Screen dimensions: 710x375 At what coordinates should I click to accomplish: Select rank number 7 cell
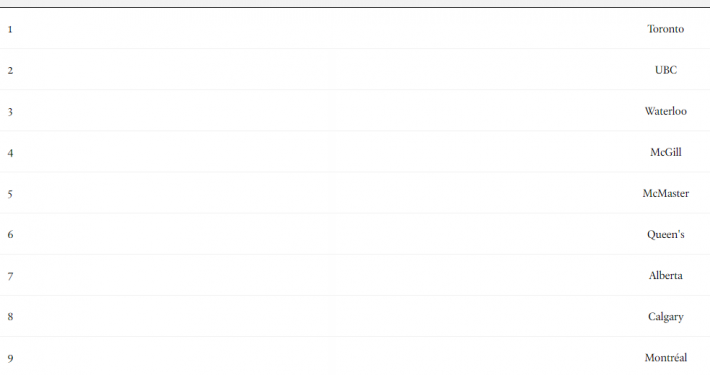(10, 276)
